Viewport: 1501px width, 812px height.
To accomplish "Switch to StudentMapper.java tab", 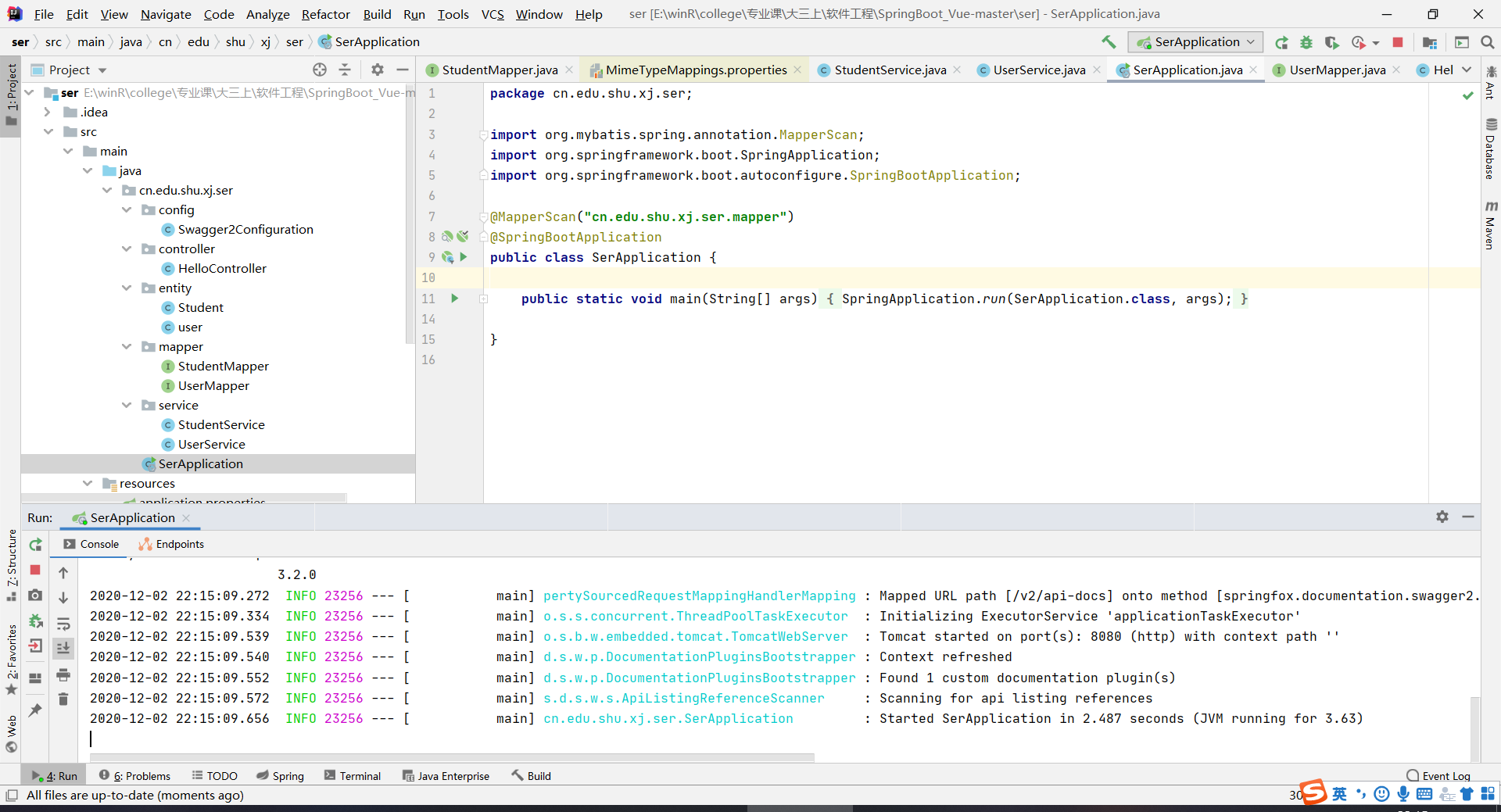I will coord(500,70).
